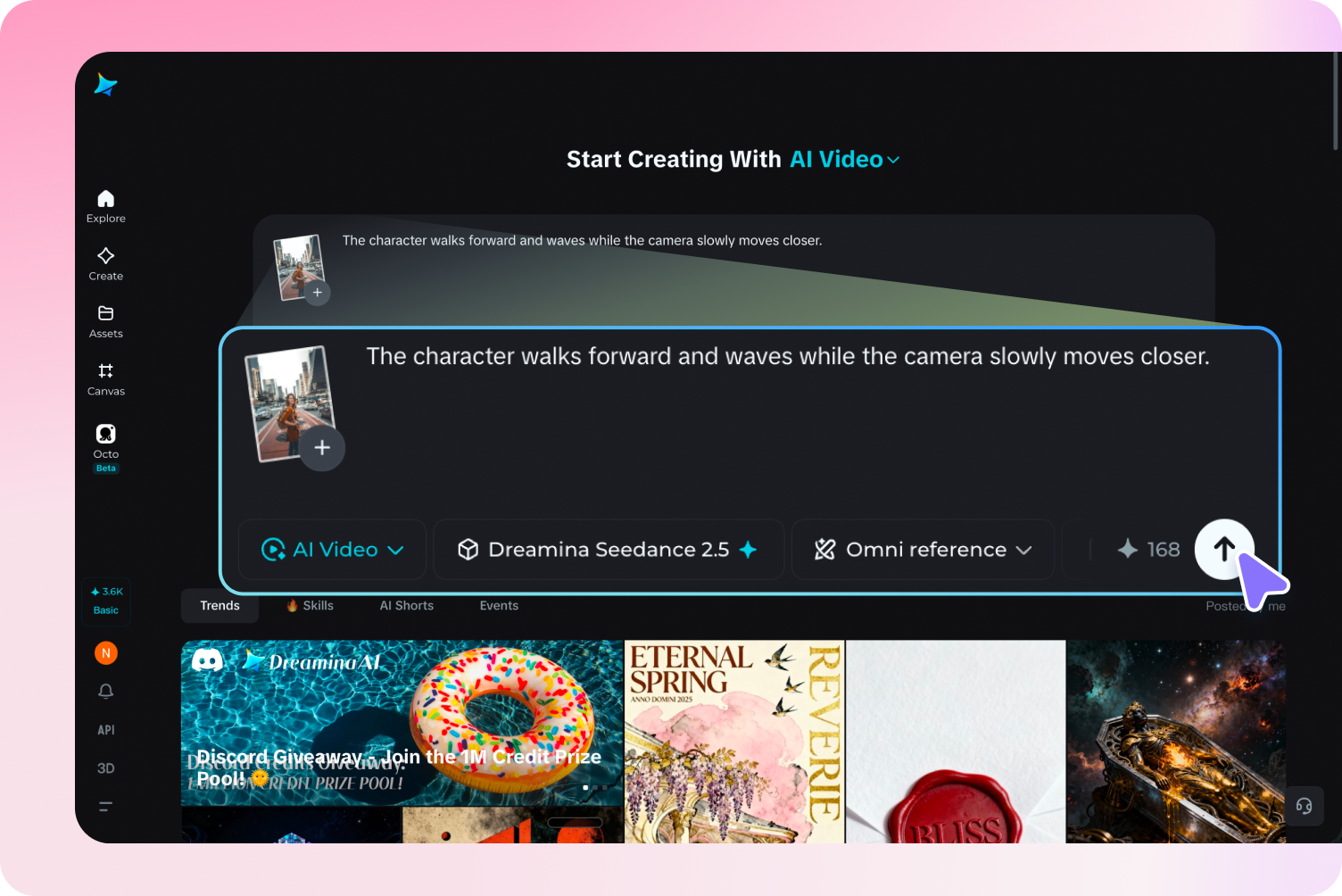Open the AI Video mode dropdown in the enlarged prompt bar
1342x896 pixels.
click(x=332, y=550)
